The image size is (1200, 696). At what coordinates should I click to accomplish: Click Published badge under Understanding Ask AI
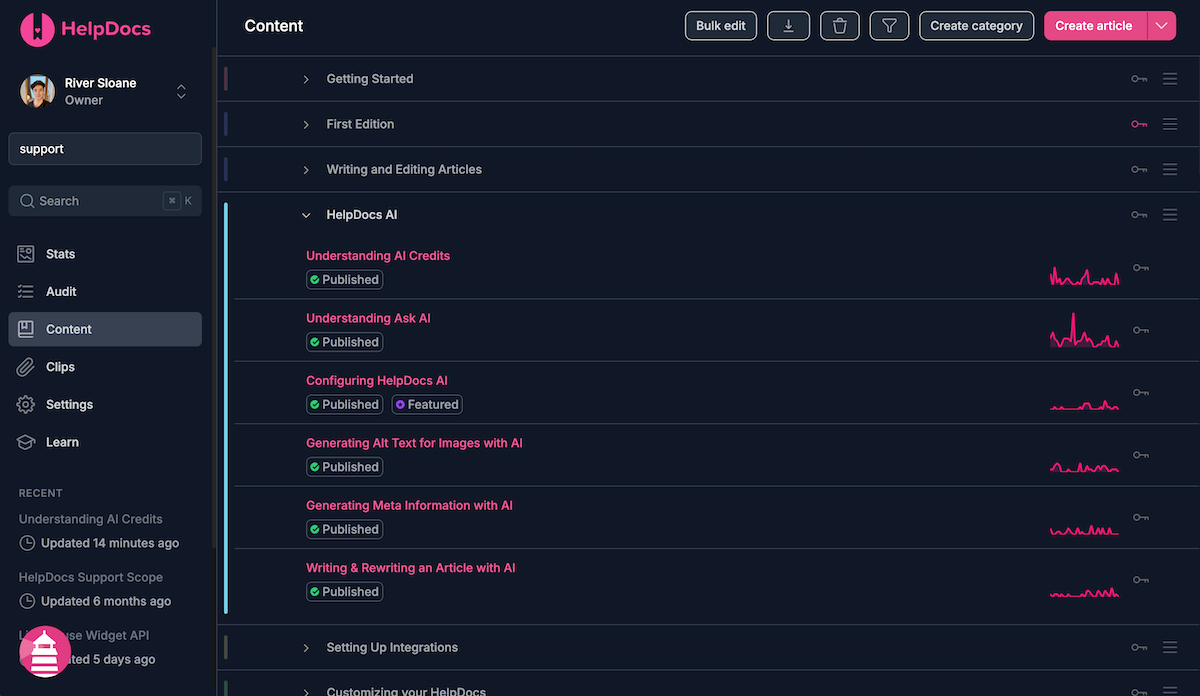345,342
